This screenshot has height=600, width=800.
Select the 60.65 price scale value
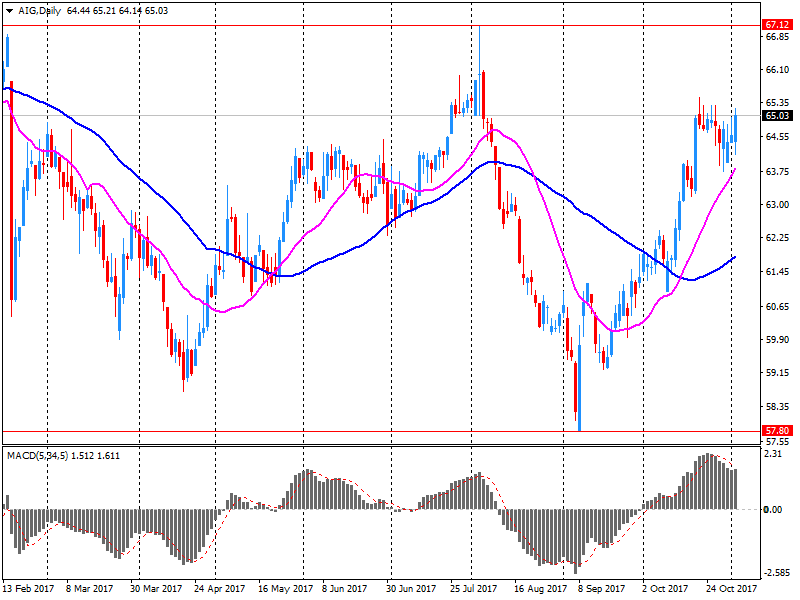[778, 307]
